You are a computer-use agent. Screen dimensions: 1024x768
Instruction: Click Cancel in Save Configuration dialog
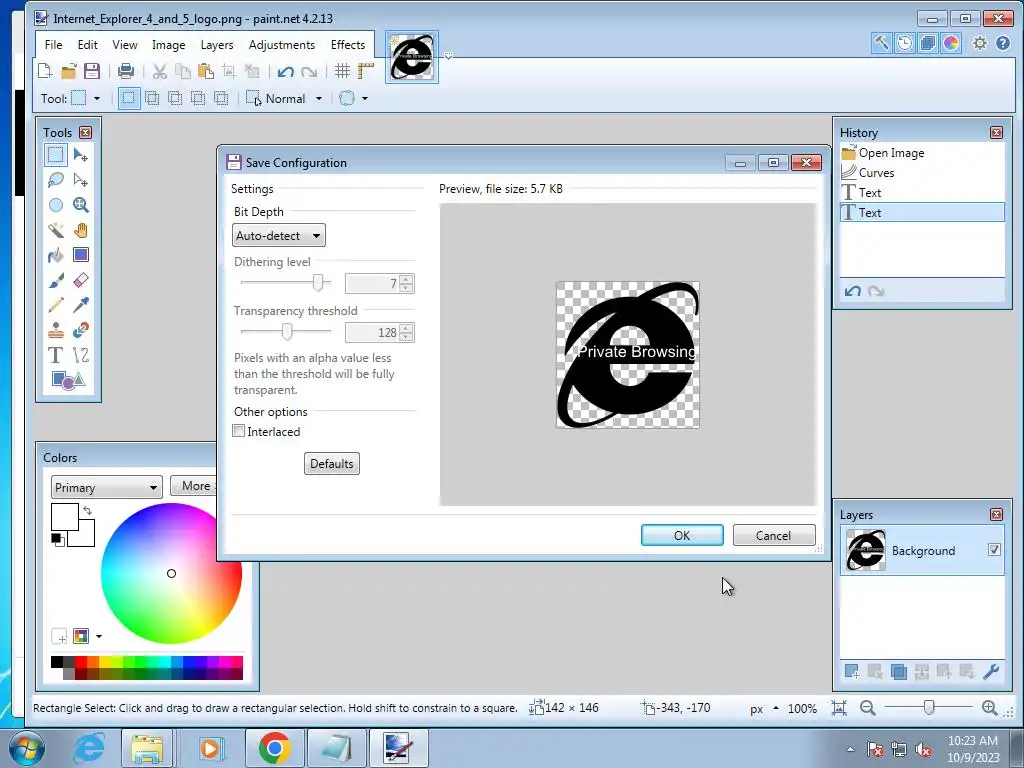tap(773, 535)
